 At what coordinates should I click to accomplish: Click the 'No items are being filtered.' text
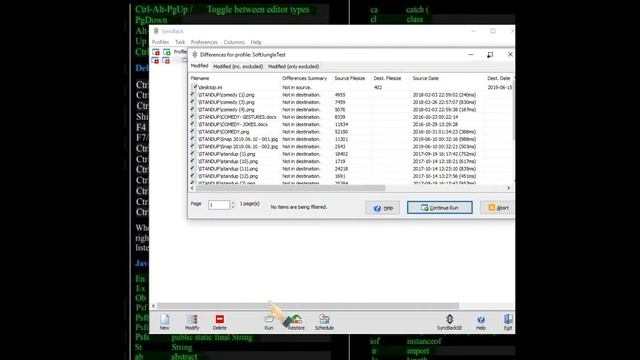(x=299, y=207)
